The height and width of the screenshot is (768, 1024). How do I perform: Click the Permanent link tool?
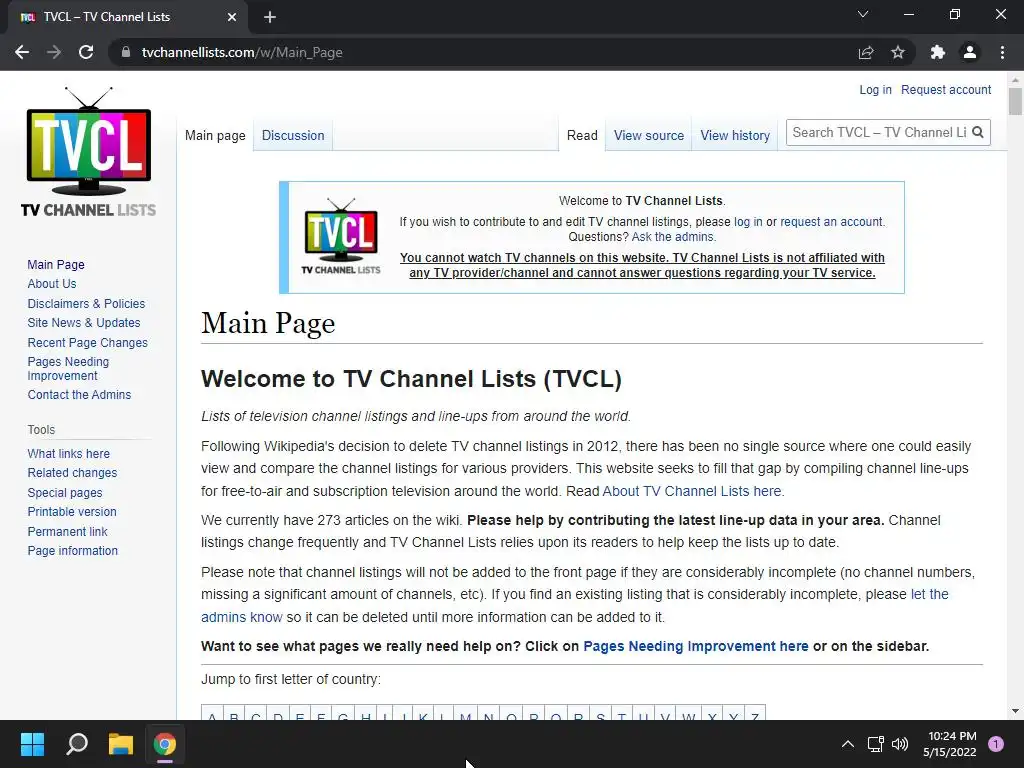(x=67, y=532)
